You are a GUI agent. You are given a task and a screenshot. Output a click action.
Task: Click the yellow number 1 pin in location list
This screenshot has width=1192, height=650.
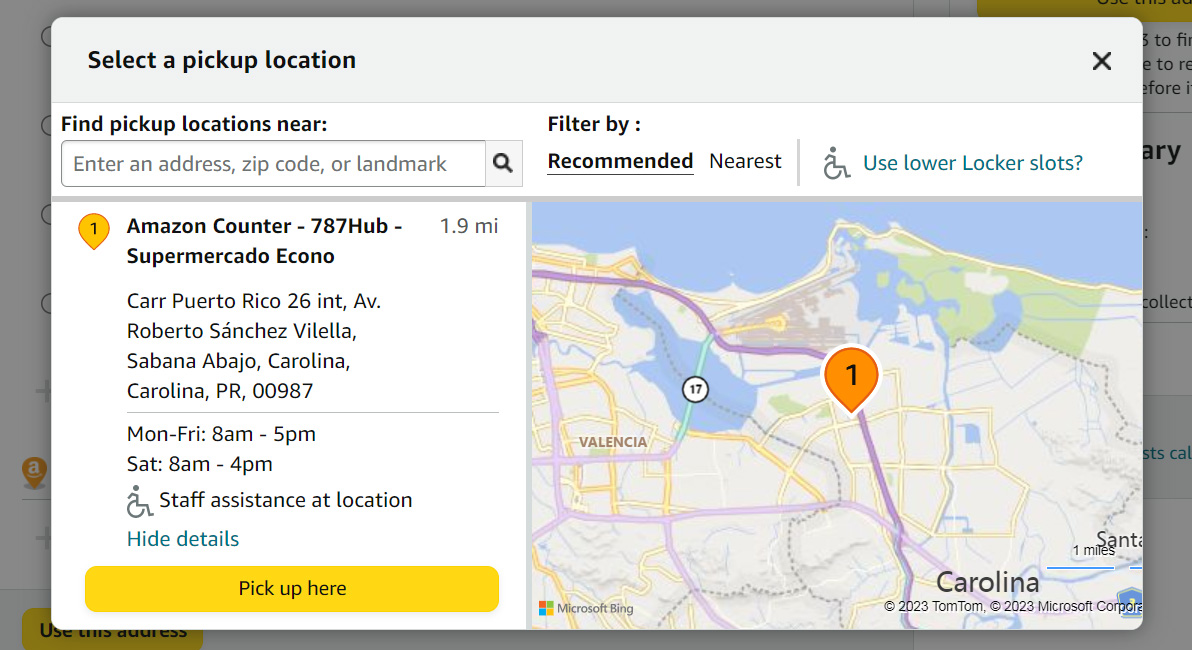tap(93, 231)
